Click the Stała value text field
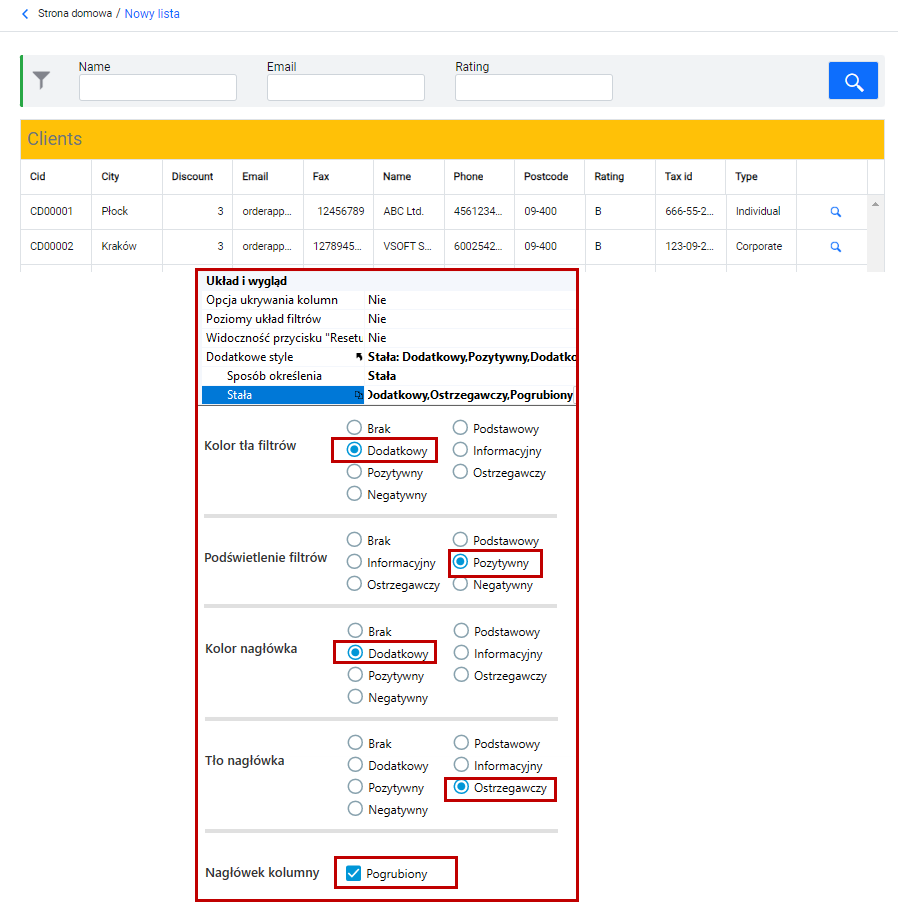The width and height of the screenshot is (898, 902). 470,395
